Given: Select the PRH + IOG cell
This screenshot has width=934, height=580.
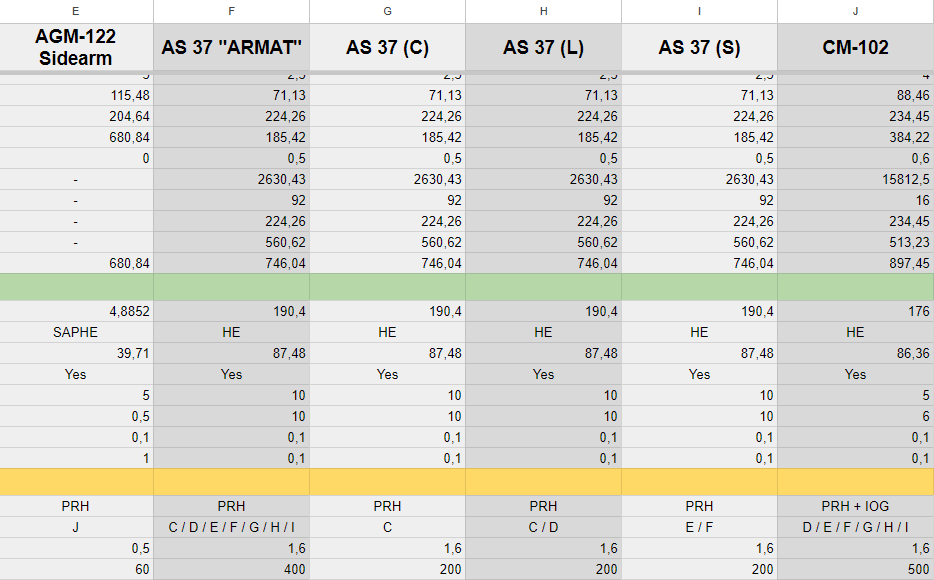Looking at the screenshot, I should click(x=855, y=506).
